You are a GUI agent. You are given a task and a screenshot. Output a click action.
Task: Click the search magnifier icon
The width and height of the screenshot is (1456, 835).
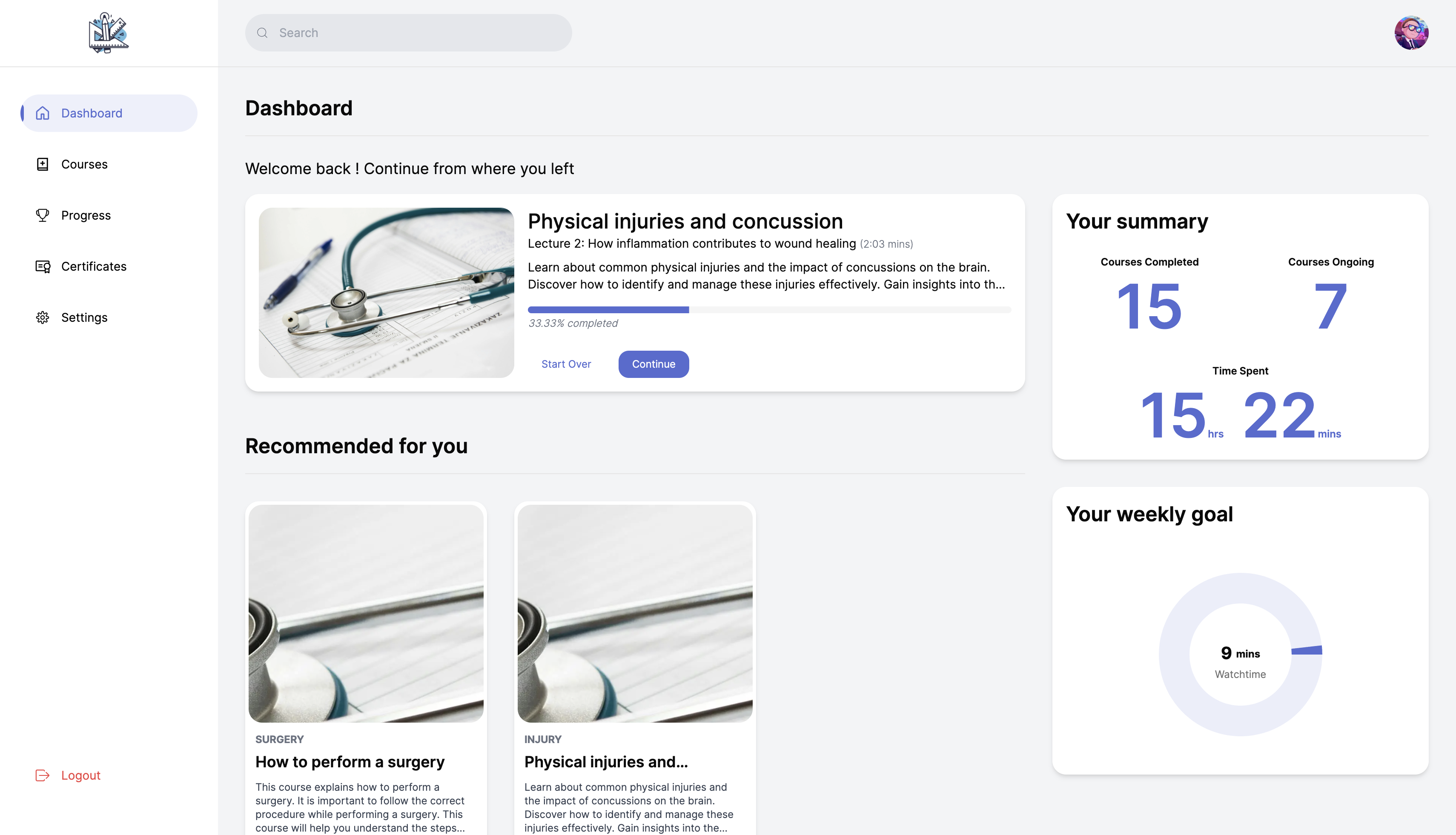click(x=262, y=33)
